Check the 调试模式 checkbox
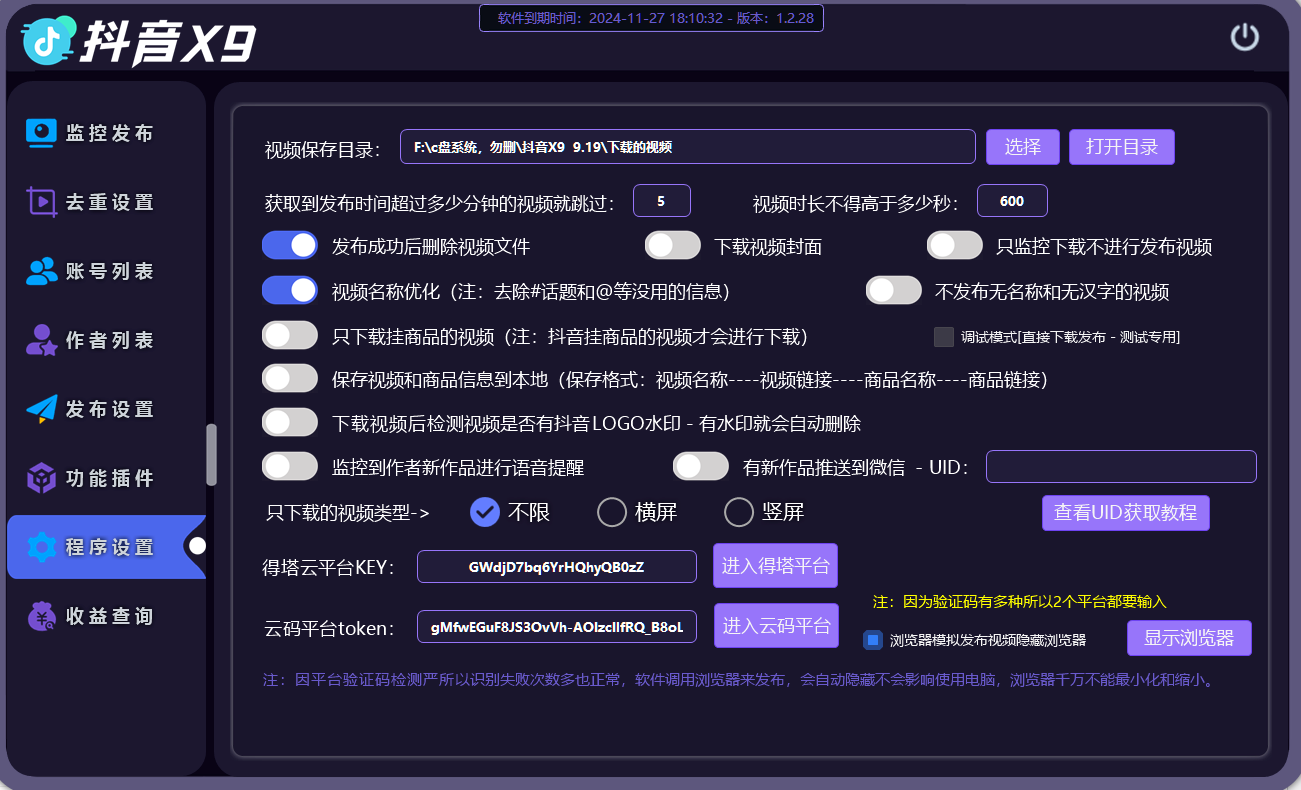 (x=944, y=337)
